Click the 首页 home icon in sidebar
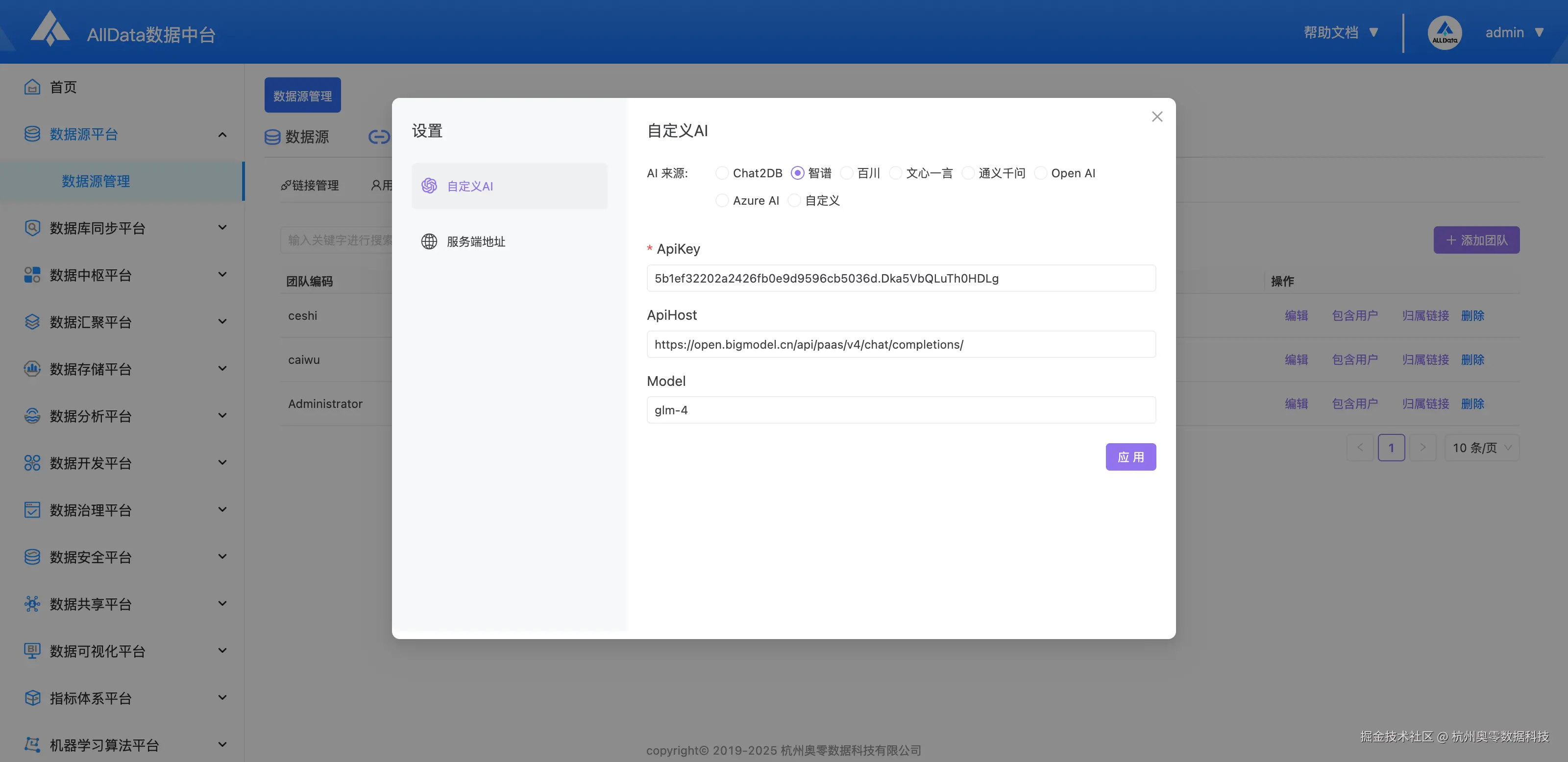 32,87
